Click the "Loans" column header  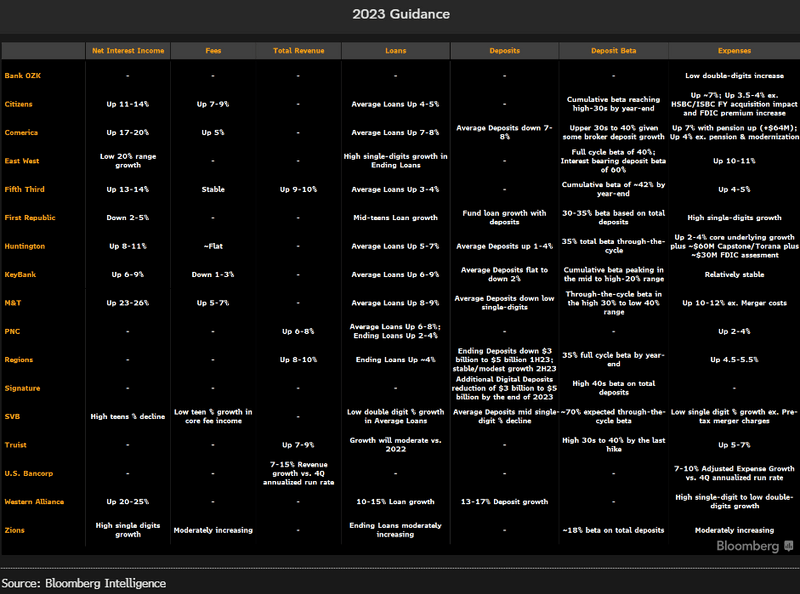[396, 51]
